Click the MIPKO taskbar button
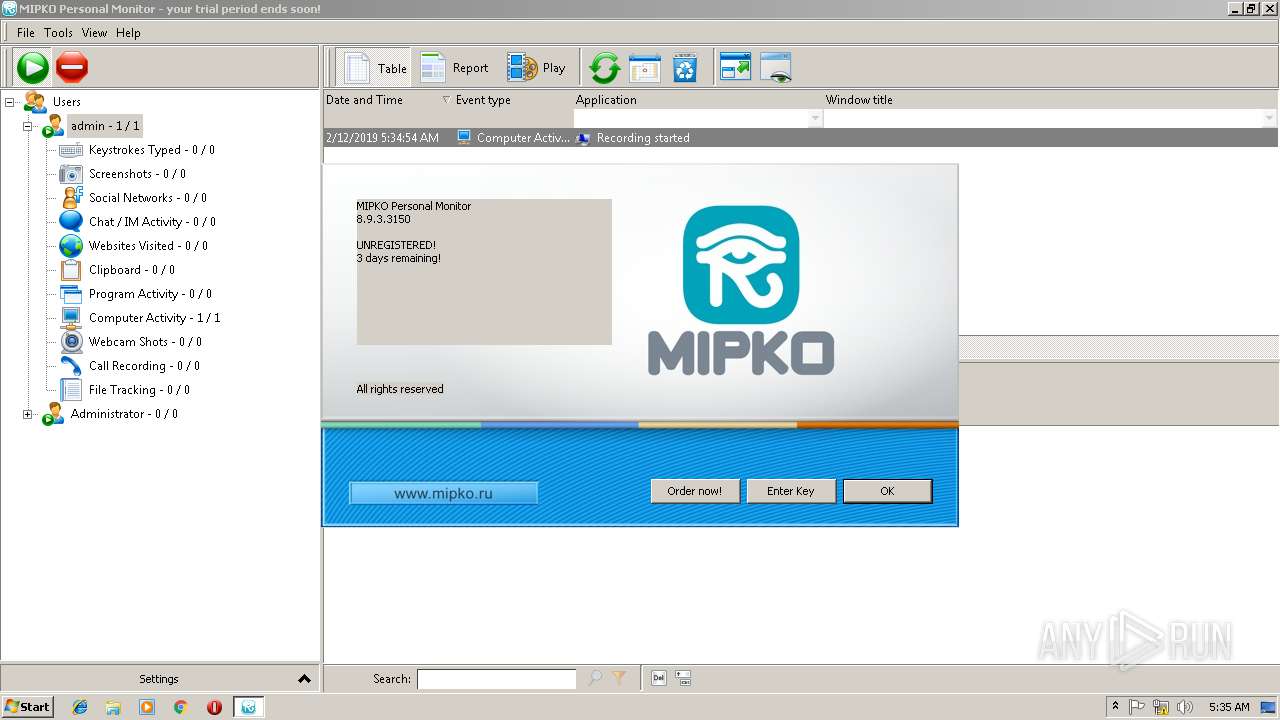Screen dimensions: 1280x720 248,707
